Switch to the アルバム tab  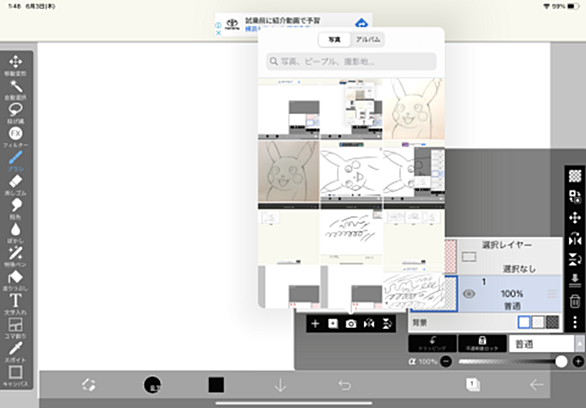pos(368,40)
